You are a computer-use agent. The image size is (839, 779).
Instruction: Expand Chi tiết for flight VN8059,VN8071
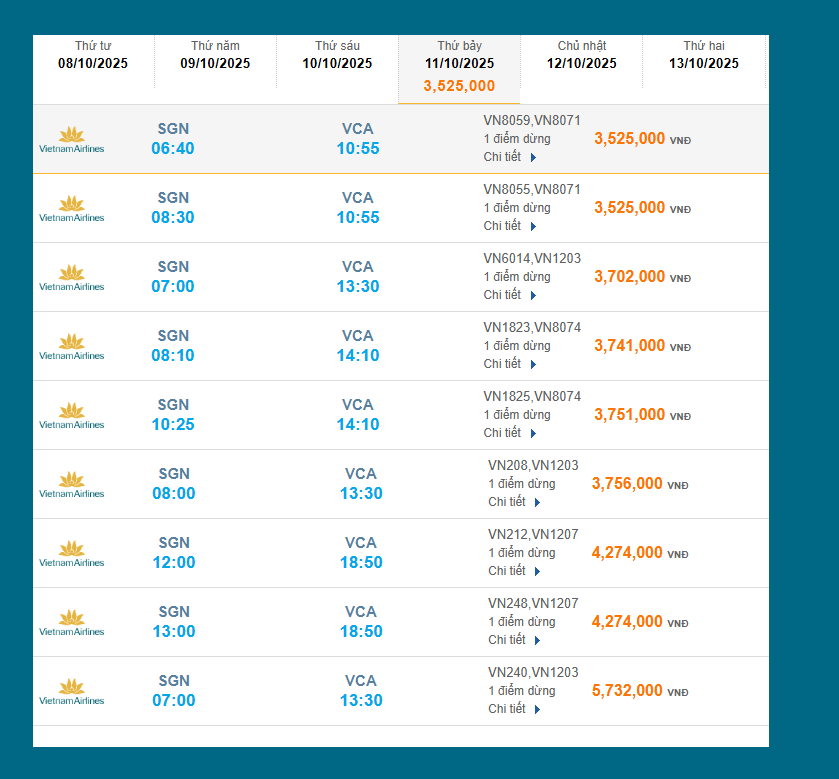[x=511, y=157]
